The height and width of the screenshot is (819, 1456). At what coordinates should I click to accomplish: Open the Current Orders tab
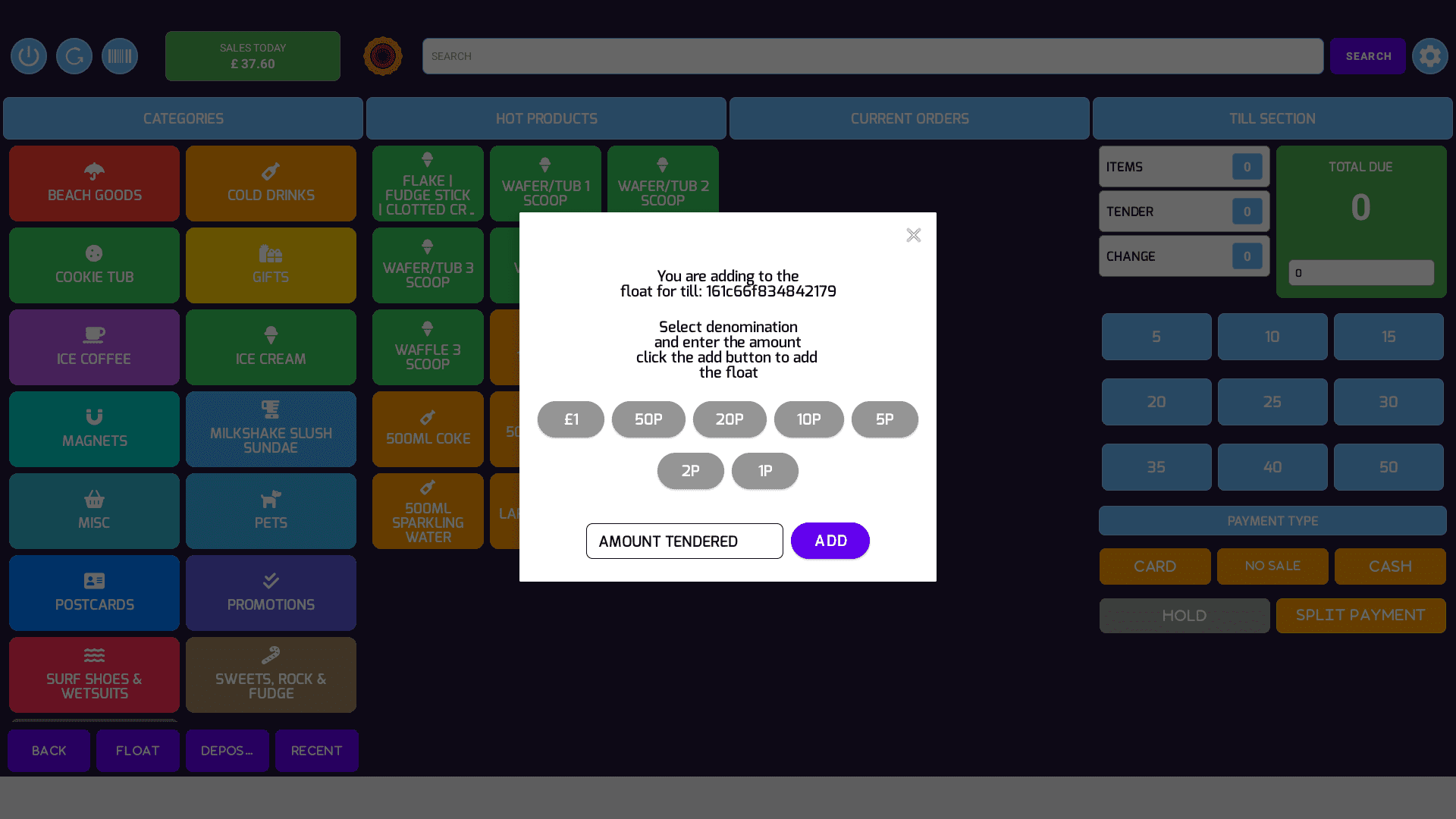pos(909,118)
